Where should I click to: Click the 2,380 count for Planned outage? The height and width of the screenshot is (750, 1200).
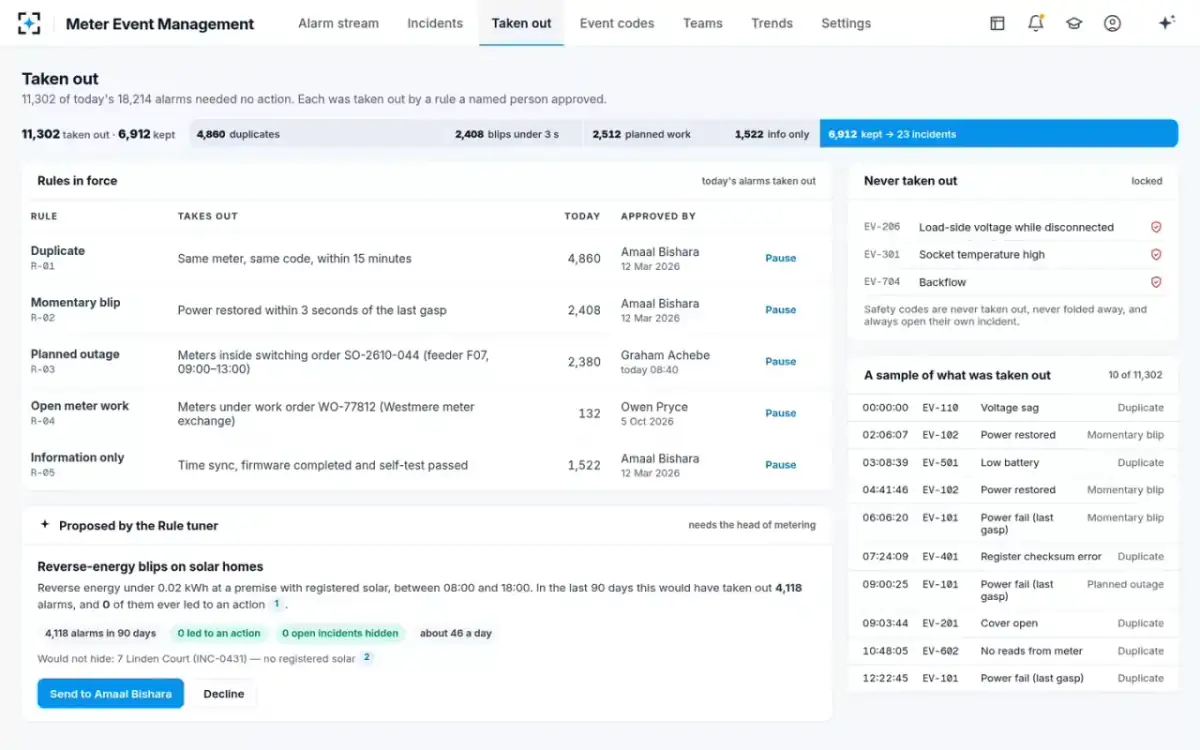(584, 362)
